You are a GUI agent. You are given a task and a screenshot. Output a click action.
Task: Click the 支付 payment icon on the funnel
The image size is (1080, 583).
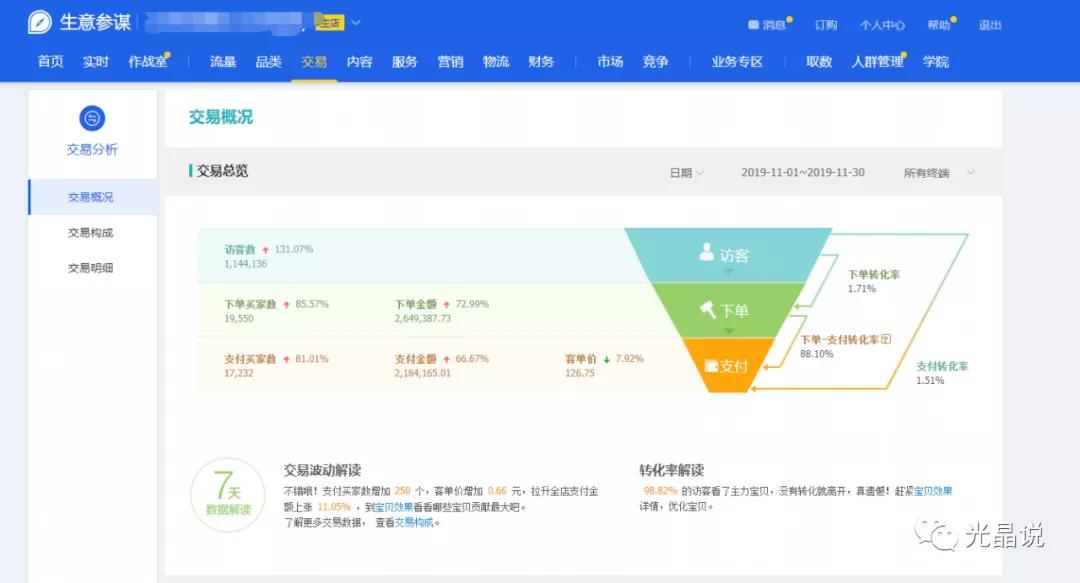tap(712, 366)
